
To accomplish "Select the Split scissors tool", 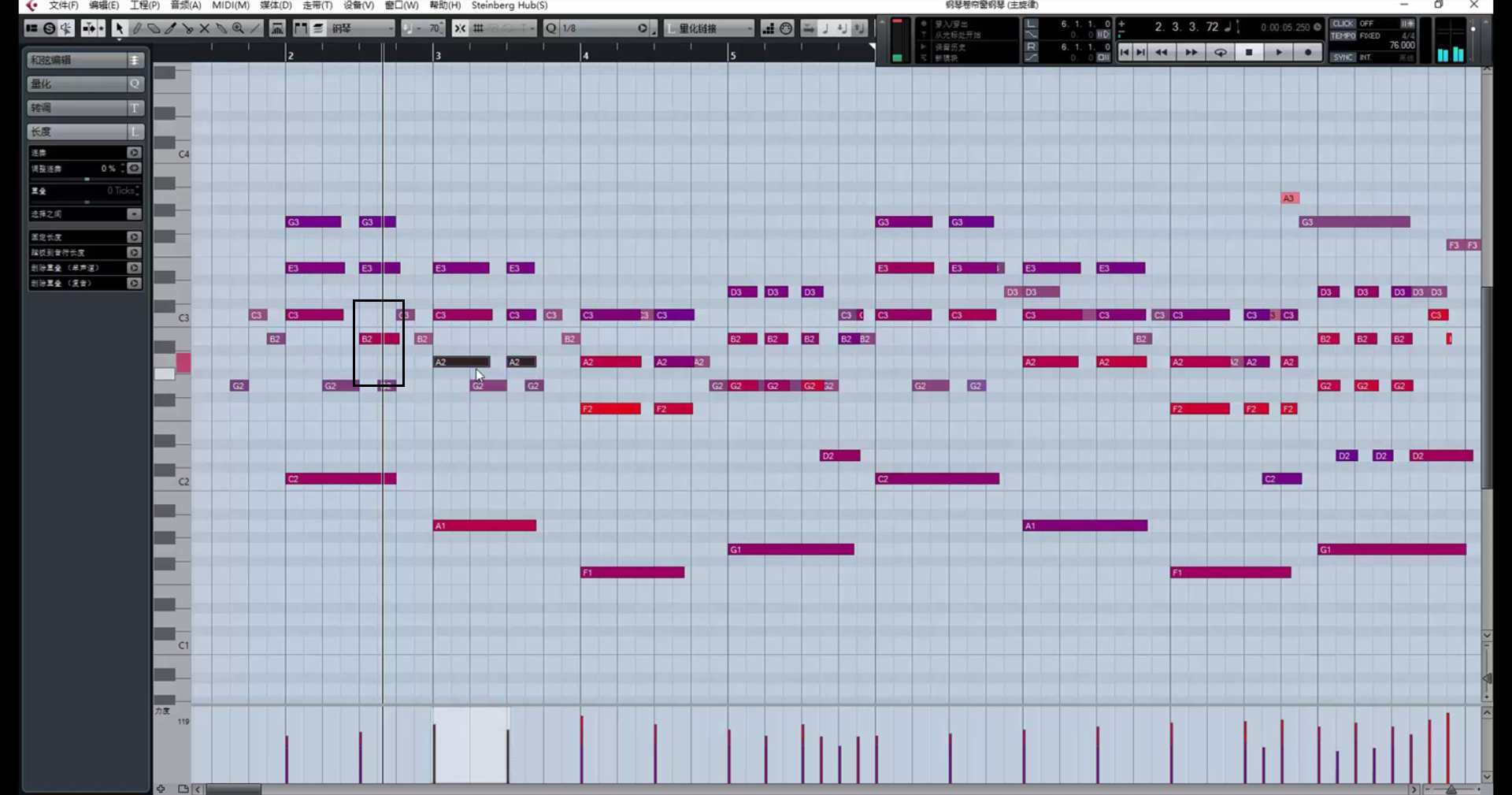I will coord(187,28).
